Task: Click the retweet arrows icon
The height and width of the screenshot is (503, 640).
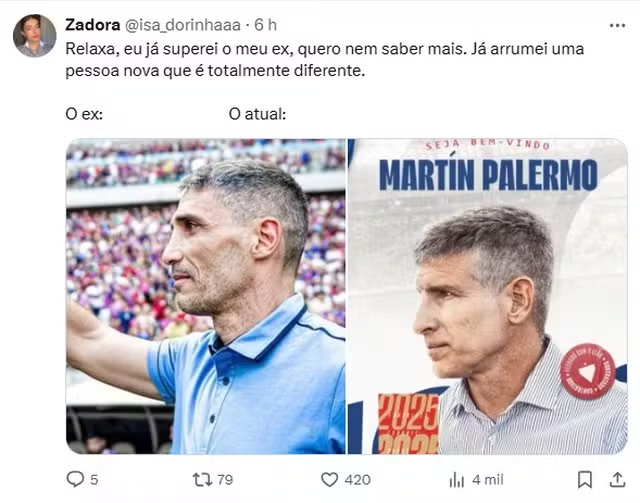Action: pyautogui.click(x=202, y=480)
